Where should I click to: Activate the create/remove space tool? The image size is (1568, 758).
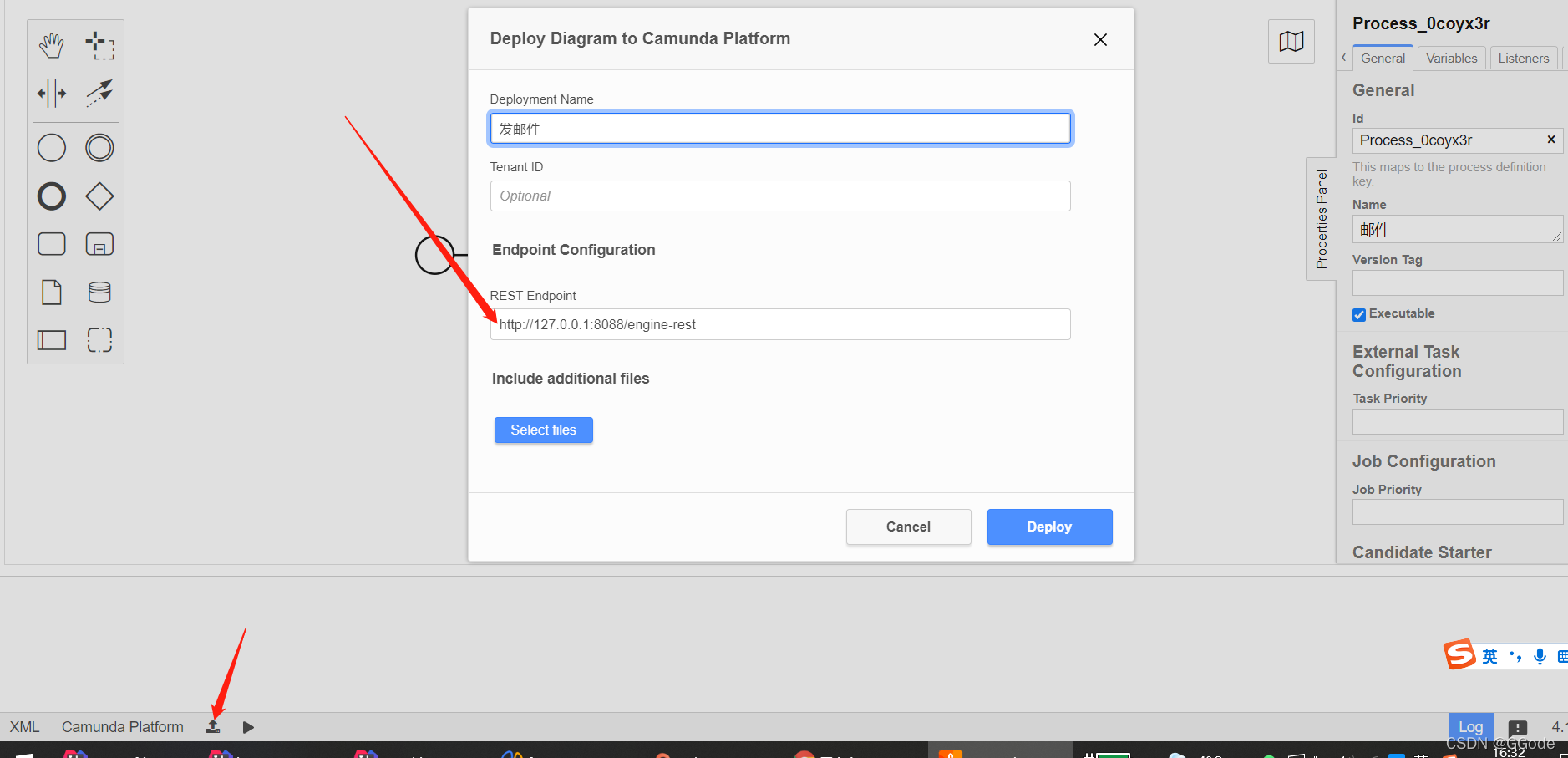point(52,93)
